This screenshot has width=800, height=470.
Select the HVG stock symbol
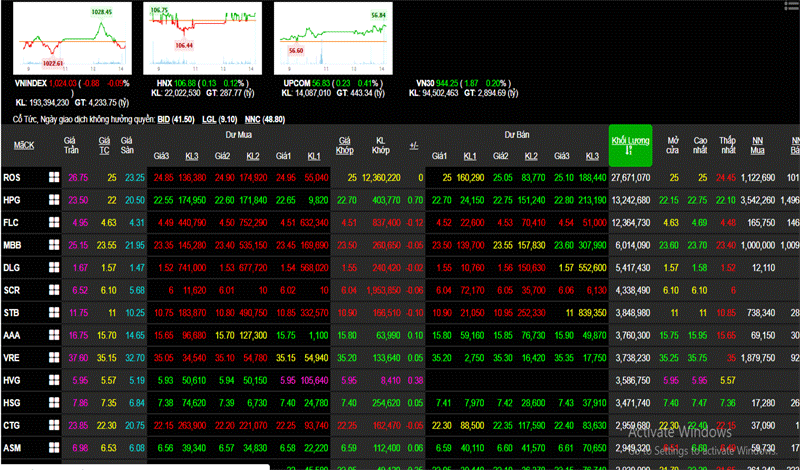coord(12,380)
